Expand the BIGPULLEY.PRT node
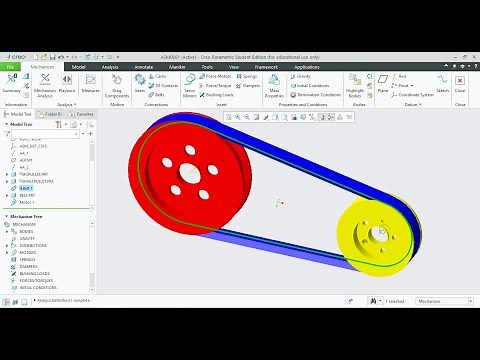480x360 pixels. pos(7,174)
